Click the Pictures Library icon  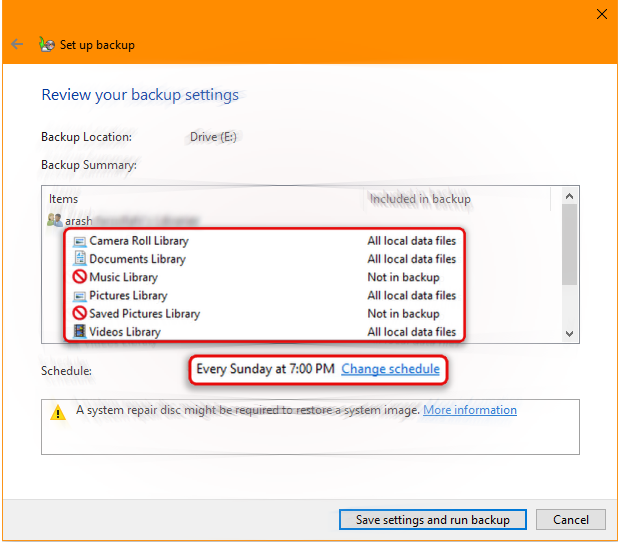[x=80, y=295]
